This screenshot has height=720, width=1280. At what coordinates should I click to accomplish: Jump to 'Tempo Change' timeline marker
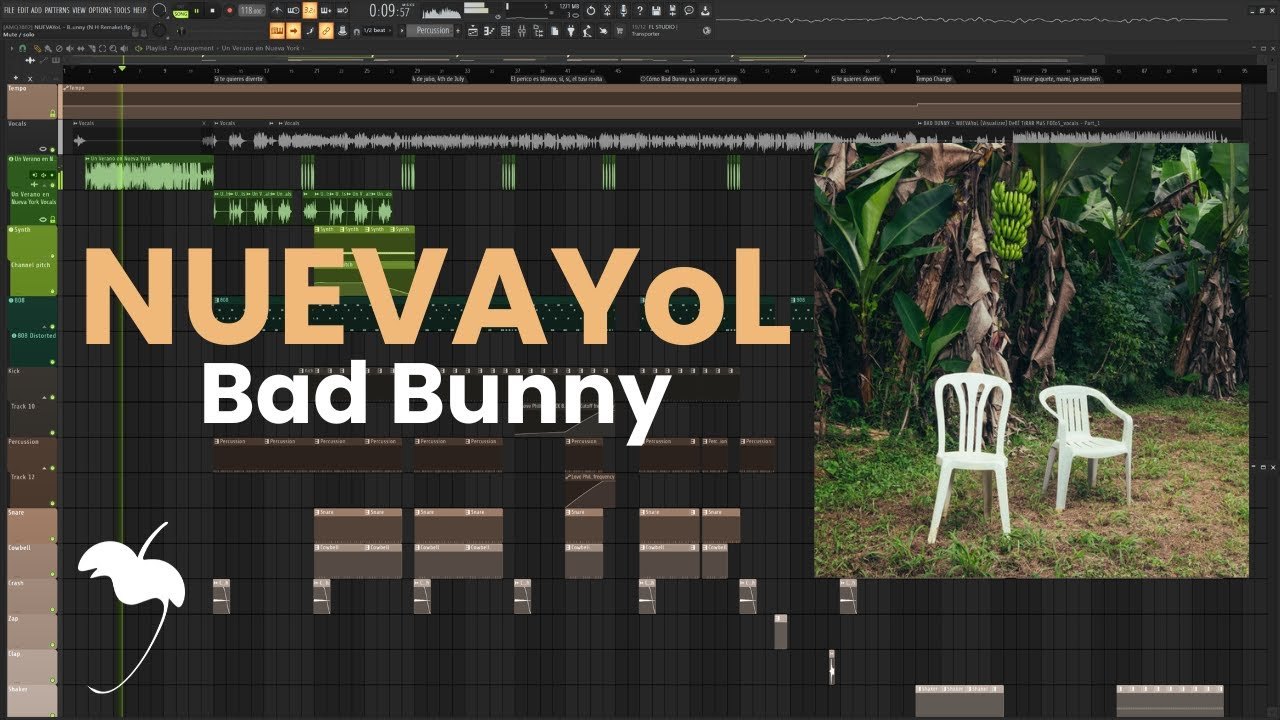point(934,78)
